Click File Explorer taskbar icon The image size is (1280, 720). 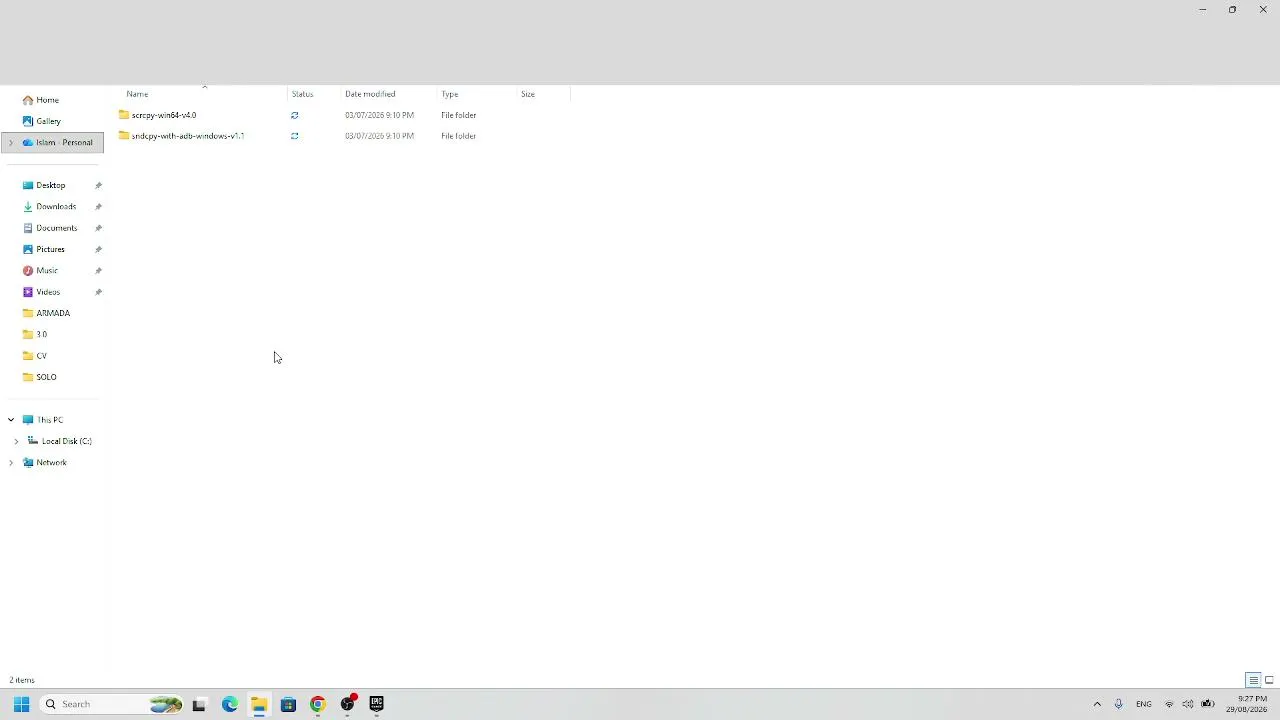pyautogui.click(x=259, y=704)
